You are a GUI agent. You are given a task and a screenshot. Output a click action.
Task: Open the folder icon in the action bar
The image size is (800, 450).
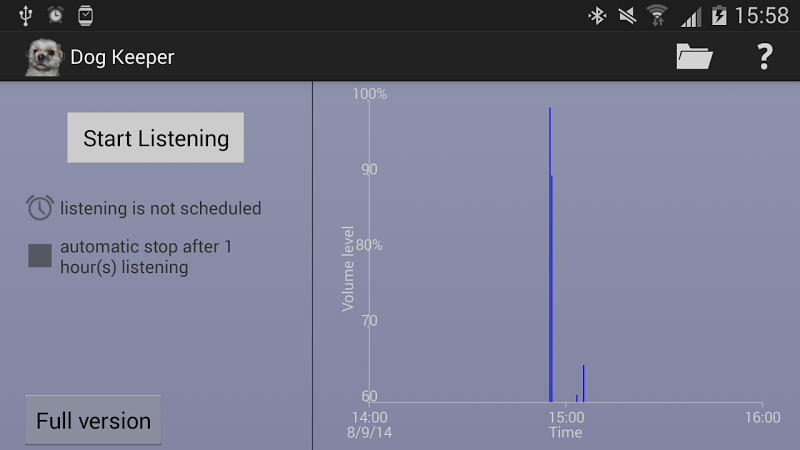(x=694, y=57)
